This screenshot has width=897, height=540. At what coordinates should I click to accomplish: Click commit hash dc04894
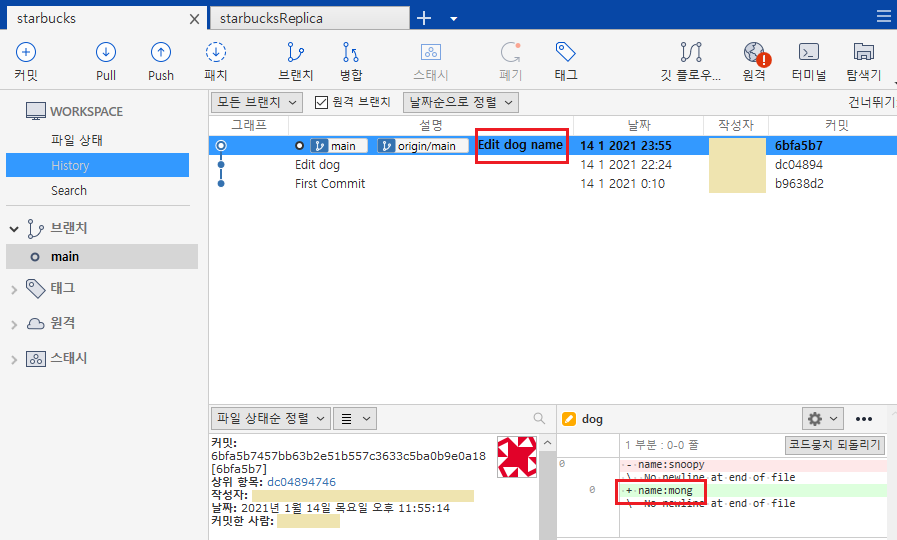coord(799,165)
